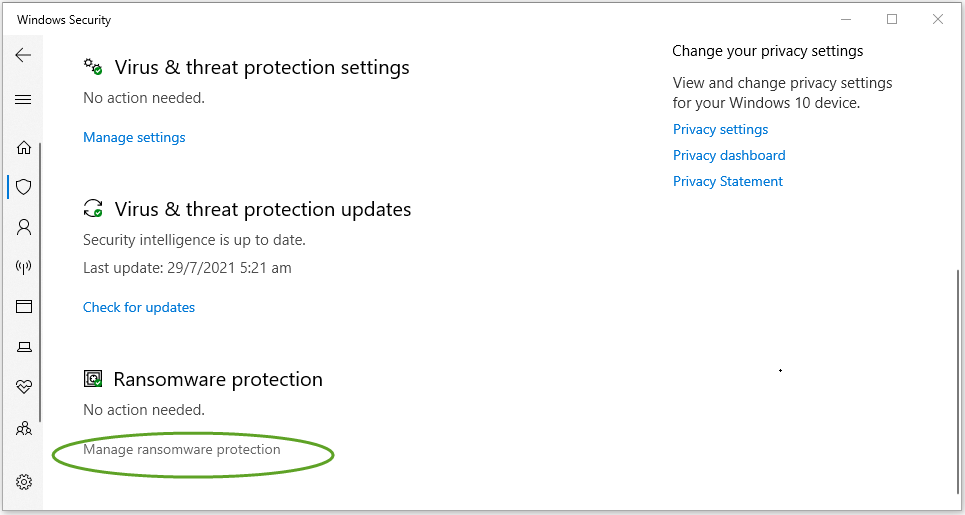The height and width of the screenshot is (515, 965).
Task: Open Manage ransomware protection link
Action: pyautogui.click(x=182, y=450)
